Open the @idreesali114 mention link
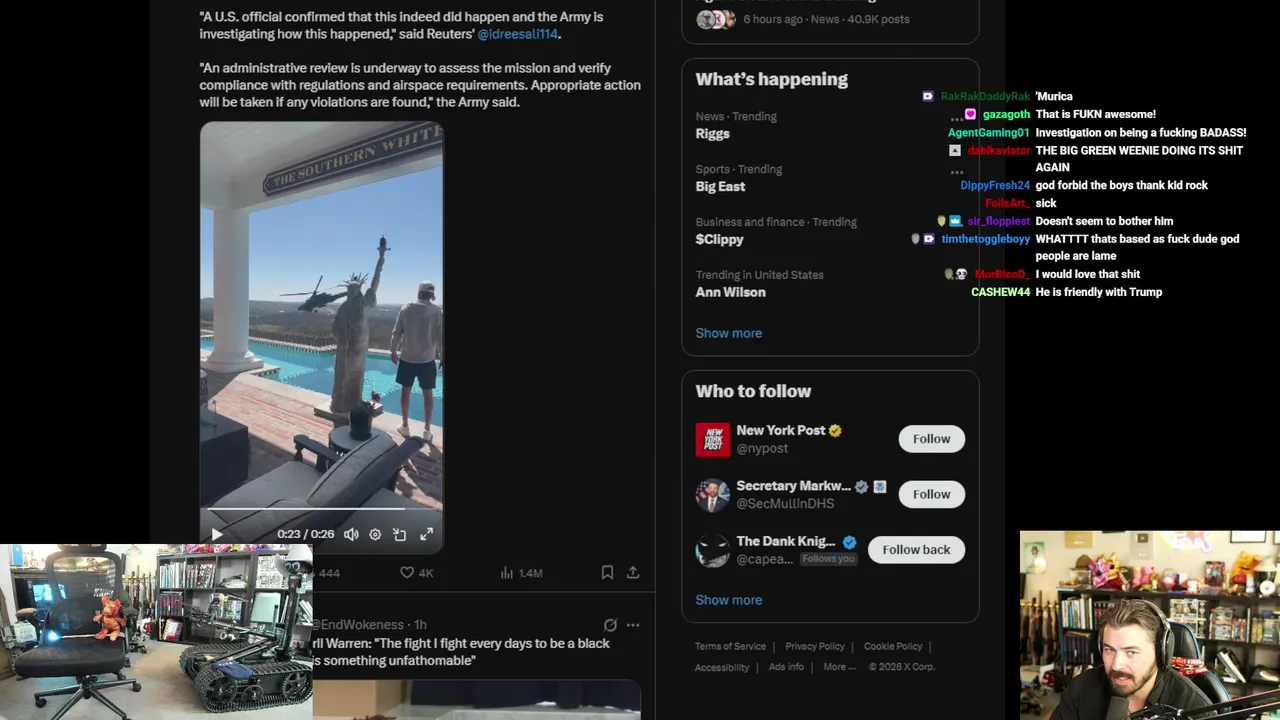The image size is (1280, 720). 518,34
